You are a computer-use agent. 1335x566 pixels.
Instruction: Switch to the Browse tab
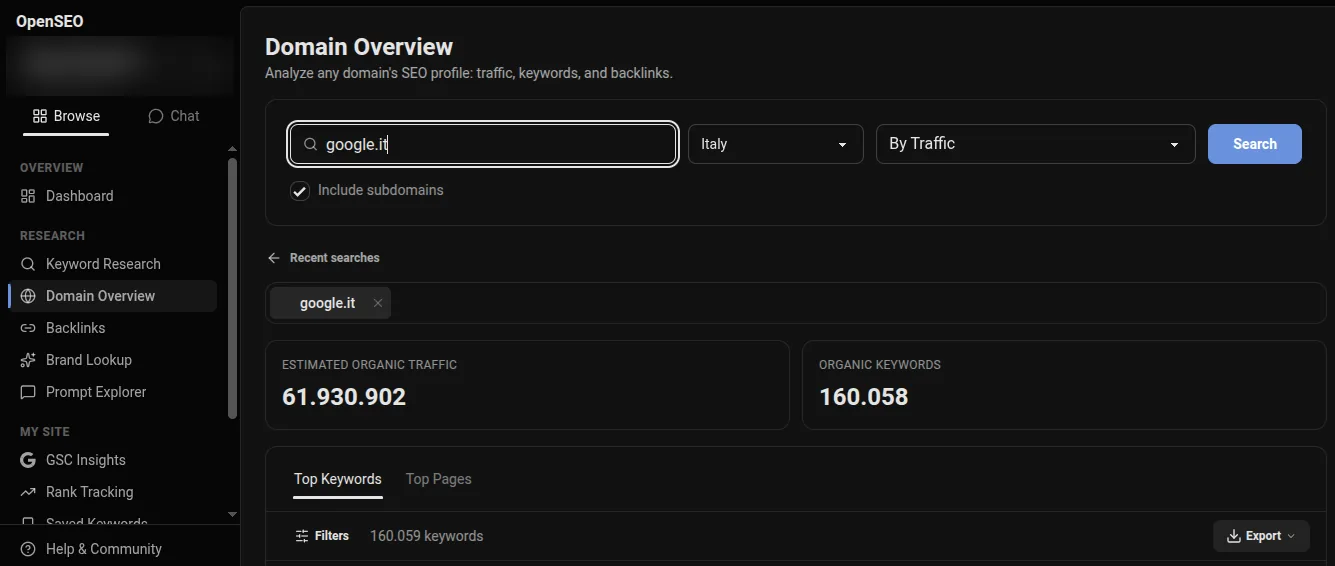pyautogui.click(x=66, y=116)
